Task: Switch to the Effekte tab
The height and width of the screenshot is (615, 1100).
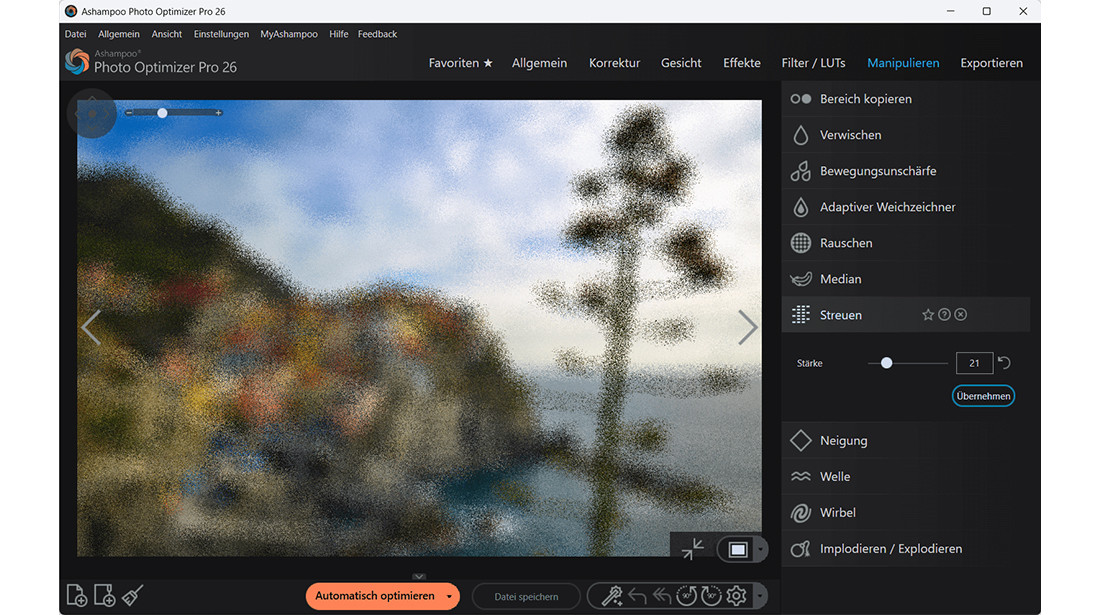Action: tap(742, 63)
